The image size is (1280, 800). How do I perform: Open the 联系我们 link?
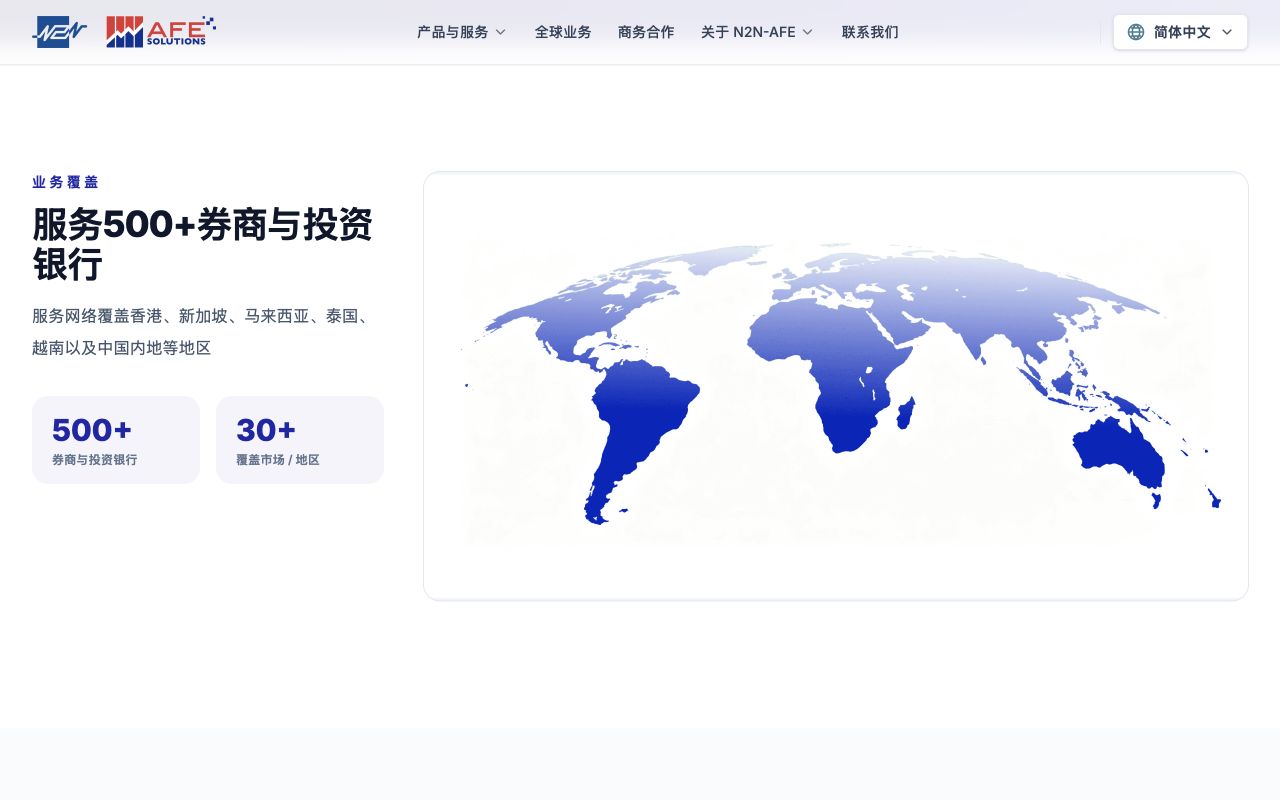click(x=870, y=32)
